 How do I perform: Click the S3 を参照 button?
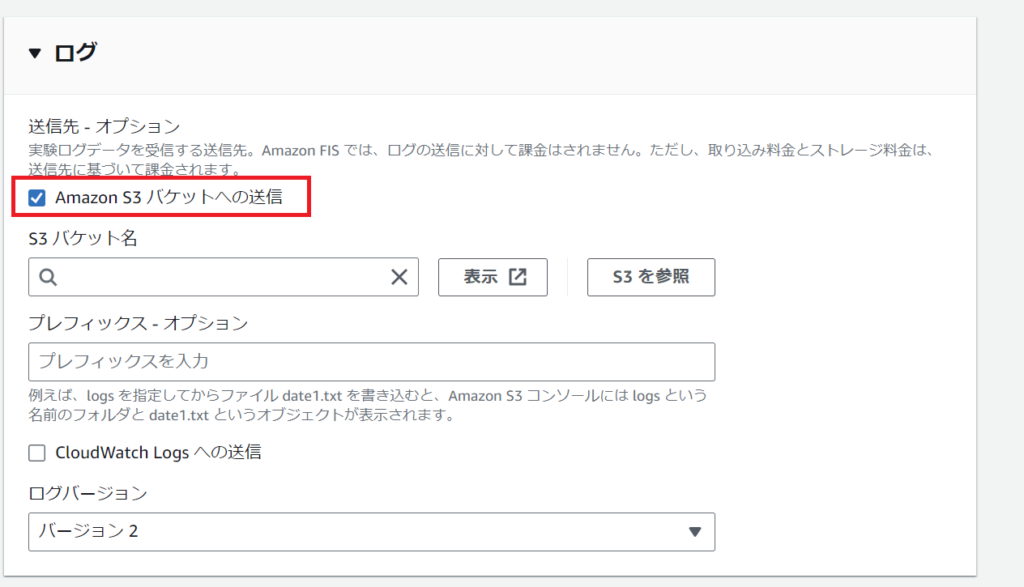[x=651, y=277]
